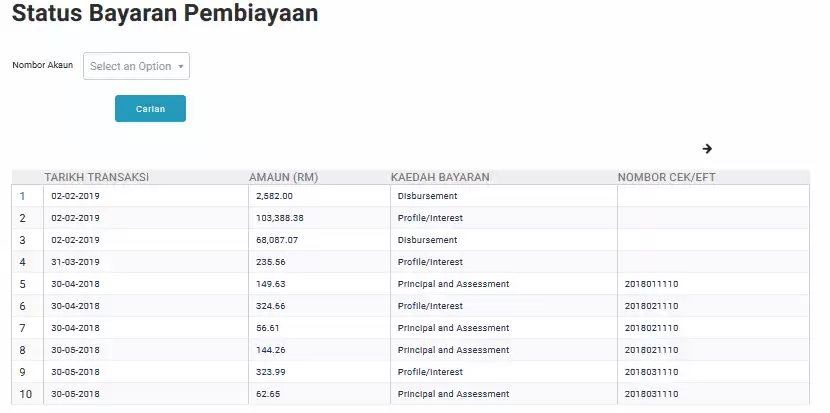Image resolution: width=830 pixels, height=413 pixels.
Task: Click Principal and Assessment in row 7
Action: (x=453, y=328)
